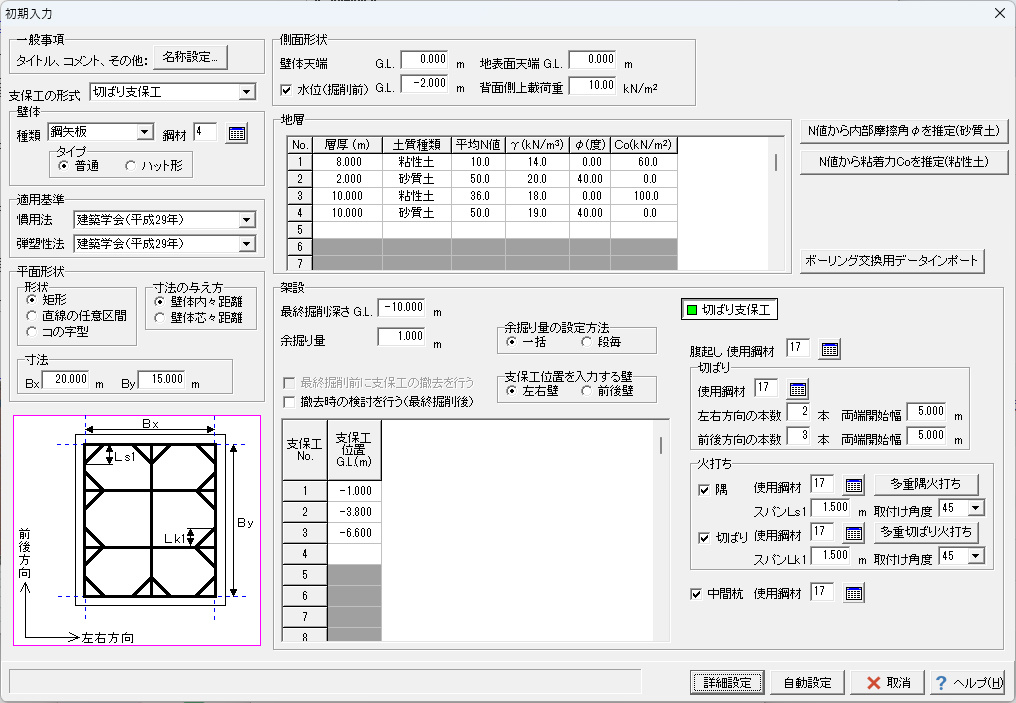Click the 支保工 table vertical scrollbar
This screenshot has height=703, width=1016.
[660, 531]
